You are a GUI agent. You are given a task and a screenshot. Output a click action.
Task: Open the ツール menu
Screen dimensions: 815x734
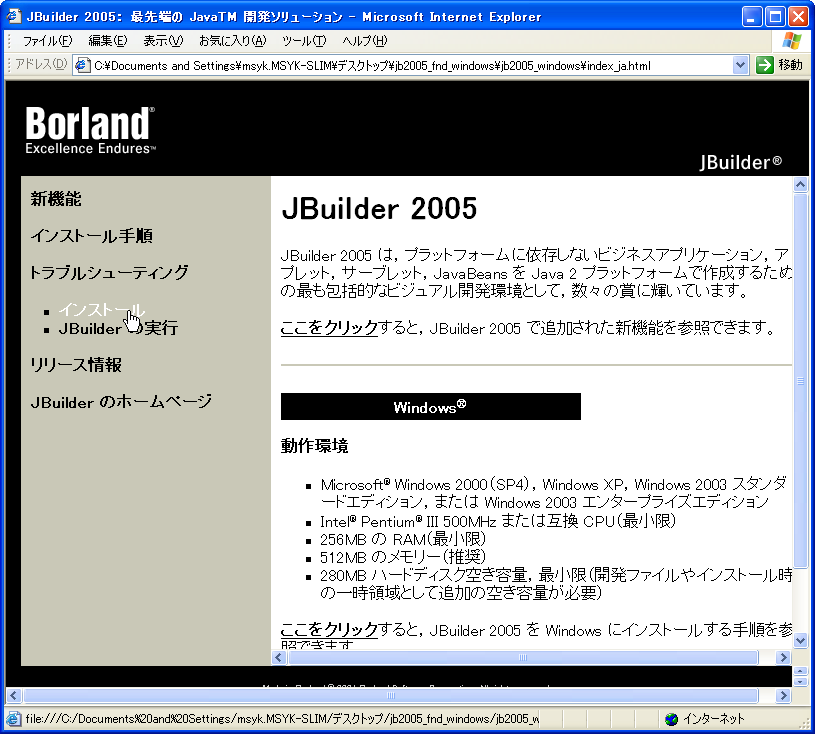(x=304, y=41)
